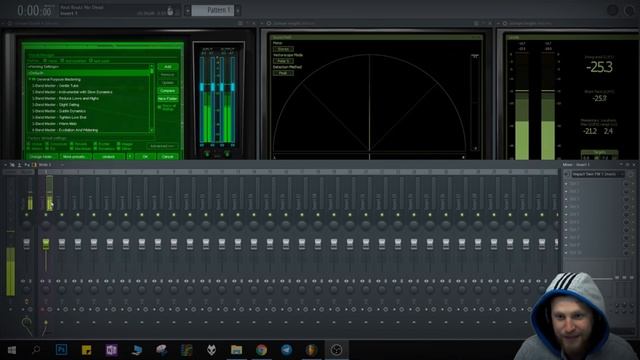Screen dimensions: 640x360
Task: Click the master track volume fader
Action: 27,244
